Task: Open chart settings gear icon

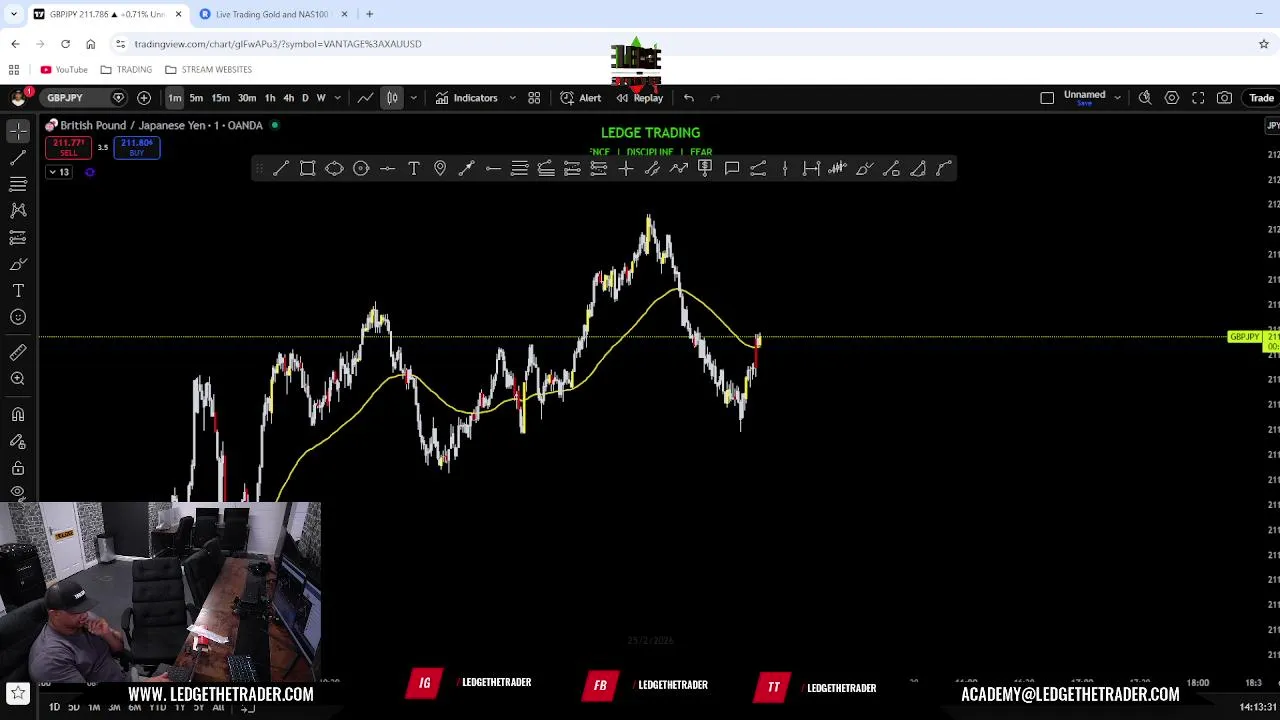Action: coord(1172,98)
